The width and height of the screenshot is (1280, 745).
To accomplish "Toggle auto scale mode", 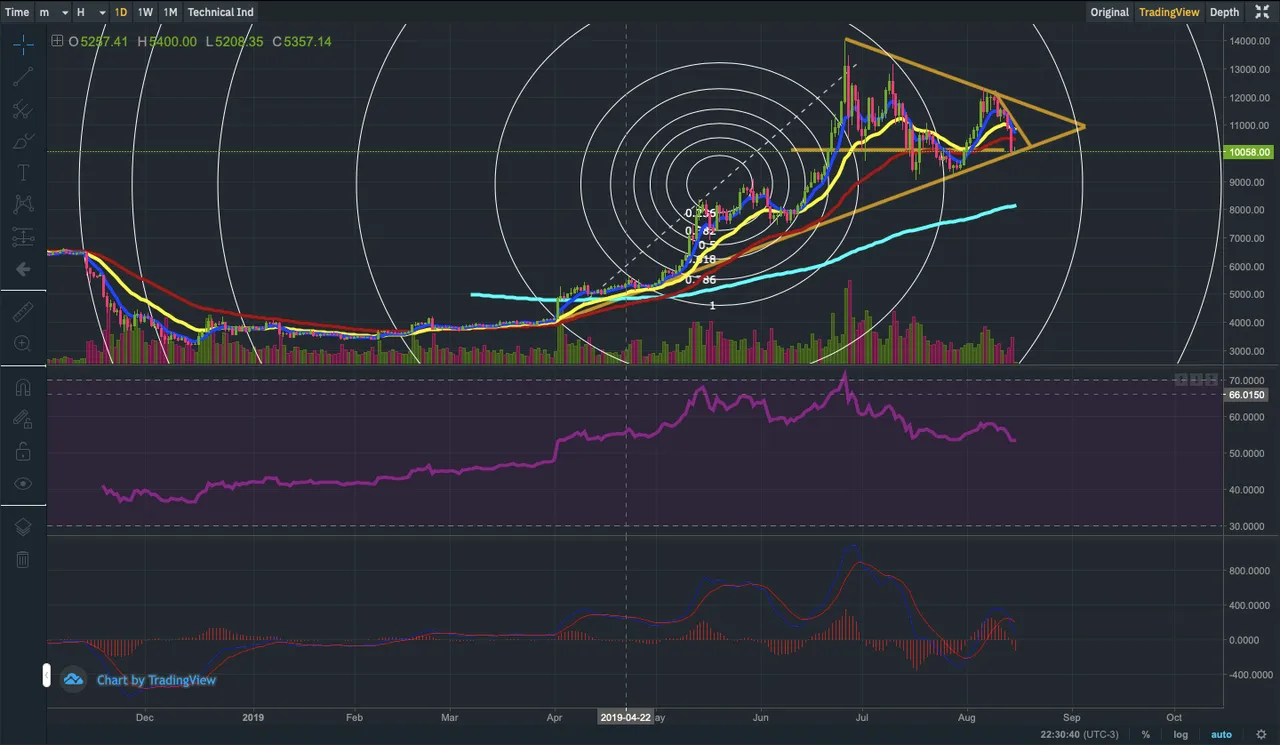I will coord(1221,734).
